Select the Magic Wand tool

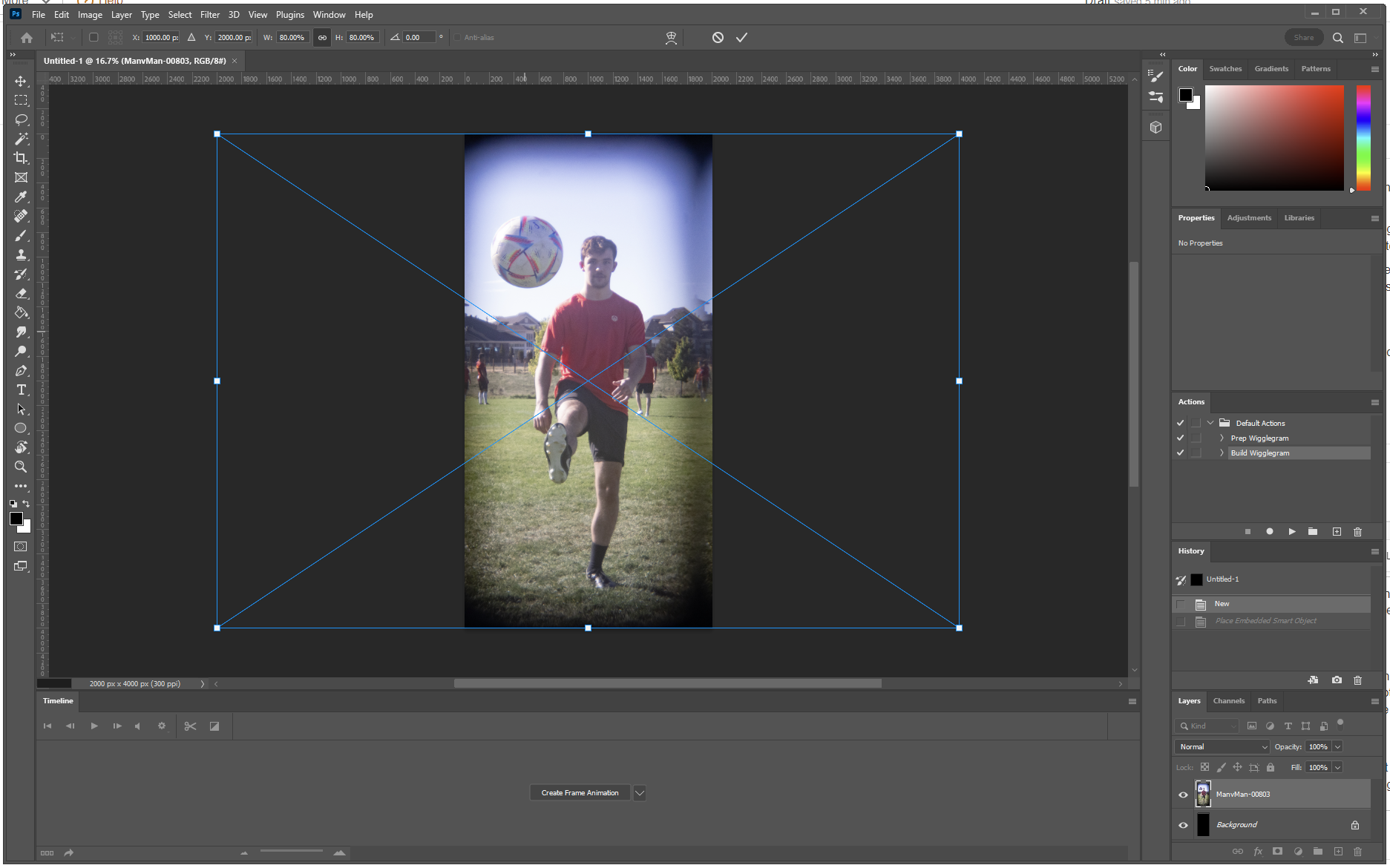[x=21, y=139]
